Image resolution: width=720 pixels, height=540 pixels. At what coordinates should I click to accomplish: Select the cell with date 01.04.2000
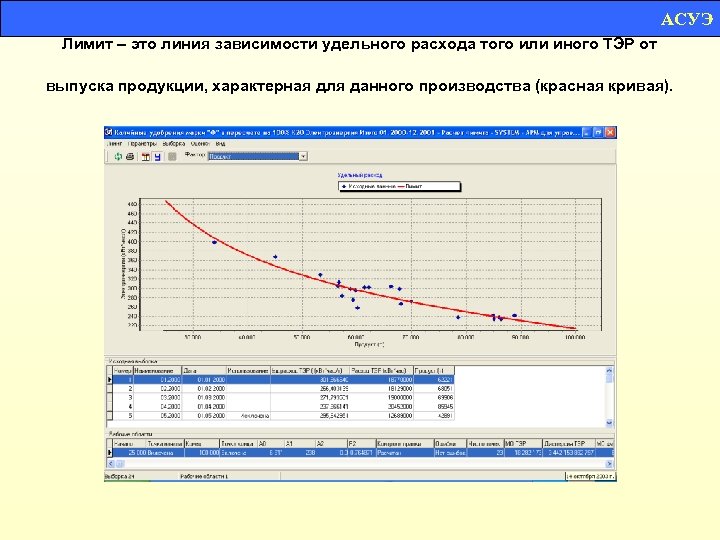pos(204,406)
